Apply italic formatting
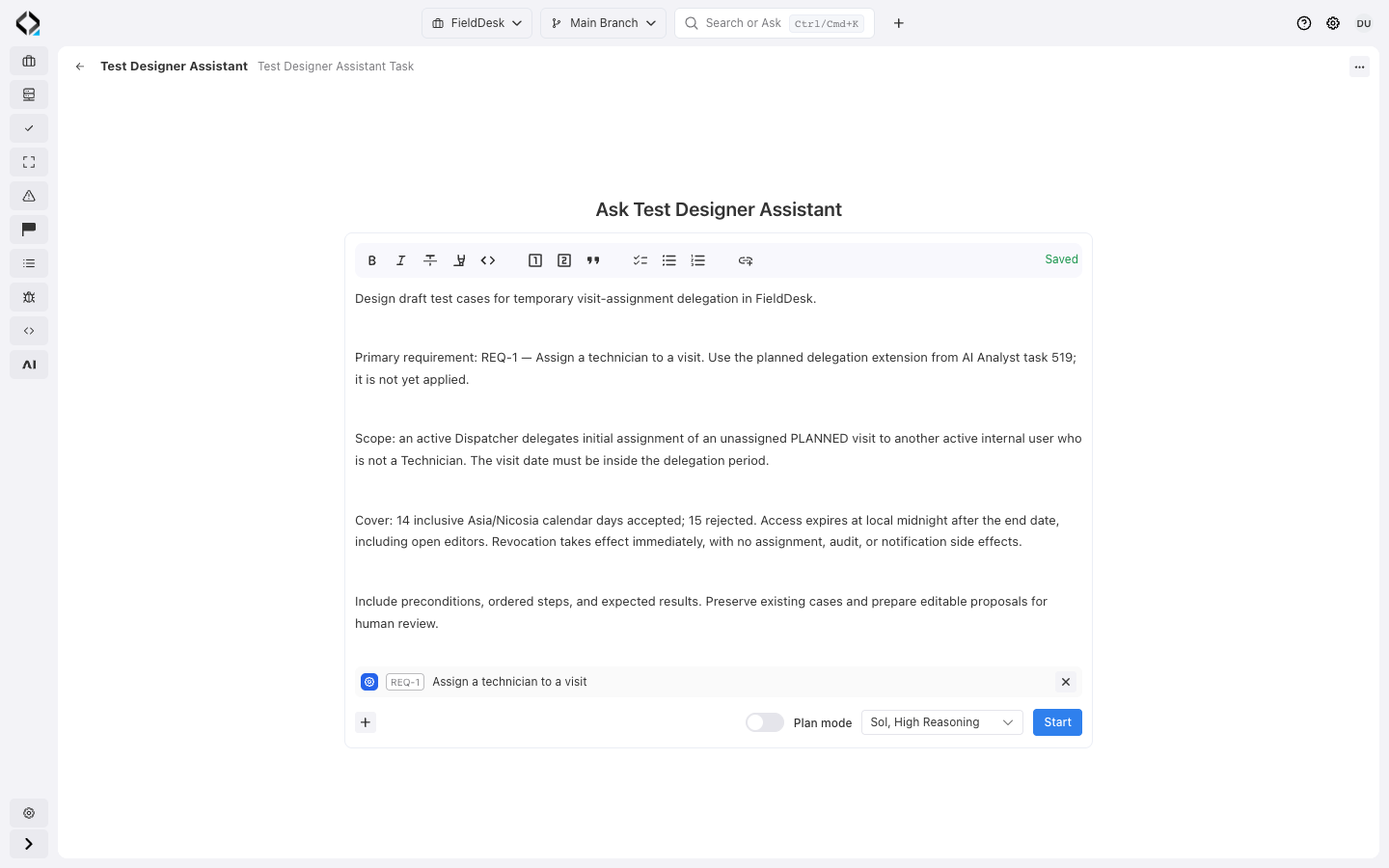 (401, 260)
